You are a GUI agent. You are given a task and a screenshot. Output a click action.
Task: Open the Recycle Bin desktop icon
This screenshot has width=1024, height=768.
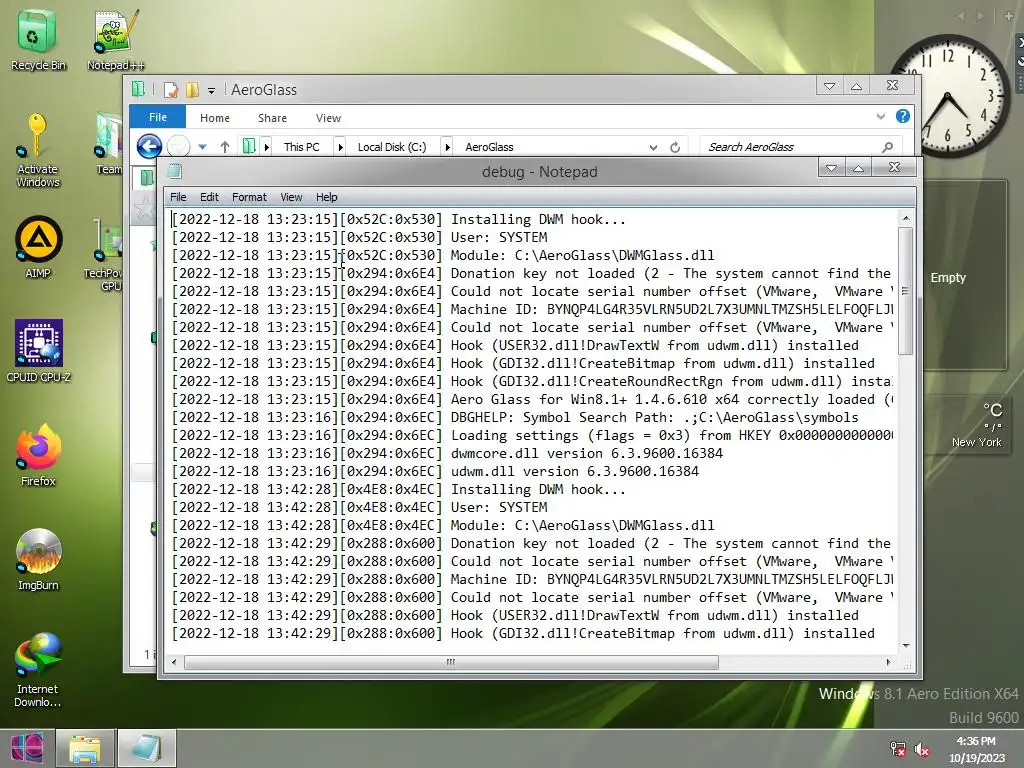pyautogui.click(x=37, y=40)
